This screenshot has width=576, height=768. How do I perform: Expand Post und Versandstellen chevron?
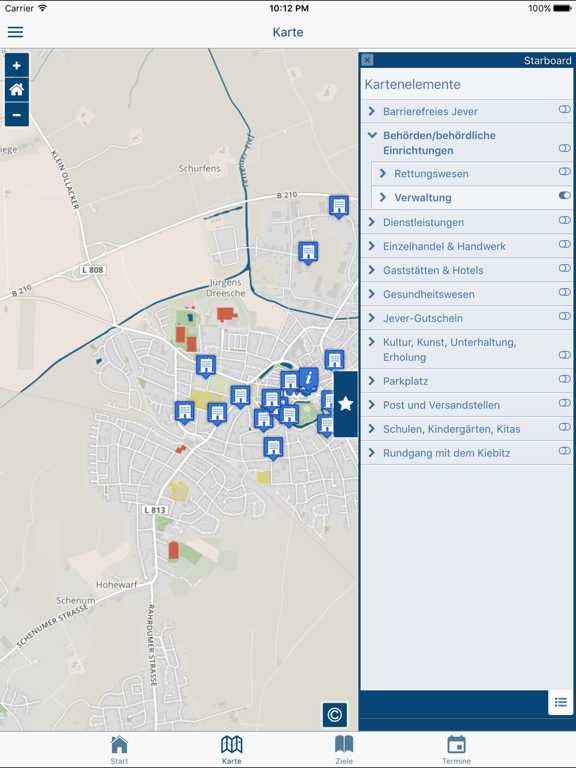[x=372, y=405]
